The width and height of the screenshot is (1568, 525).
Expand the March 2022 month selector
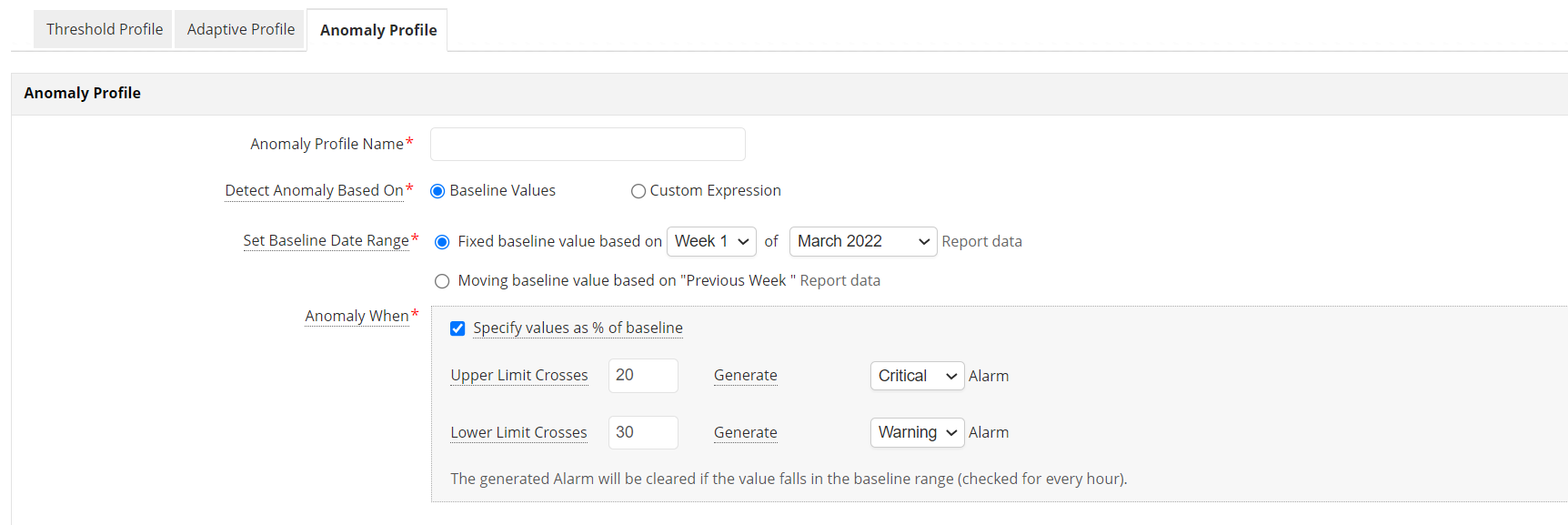click(x=861, y=241)
